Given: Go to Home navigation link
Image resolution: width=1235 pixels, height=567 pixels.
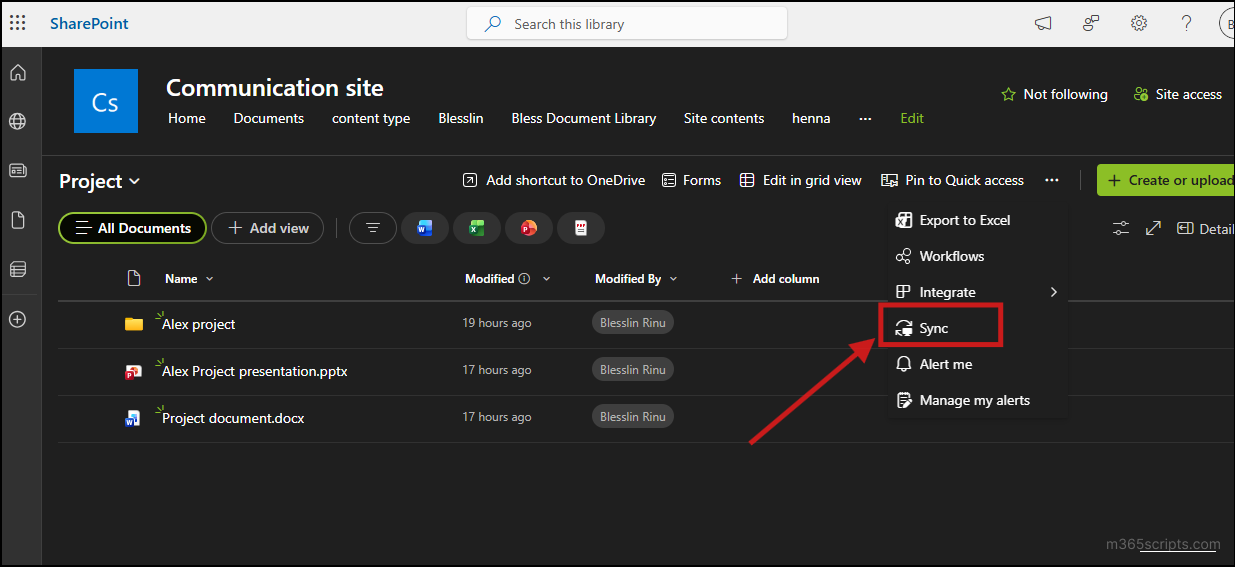Looking at the screenshot, I should click(187, 118).
